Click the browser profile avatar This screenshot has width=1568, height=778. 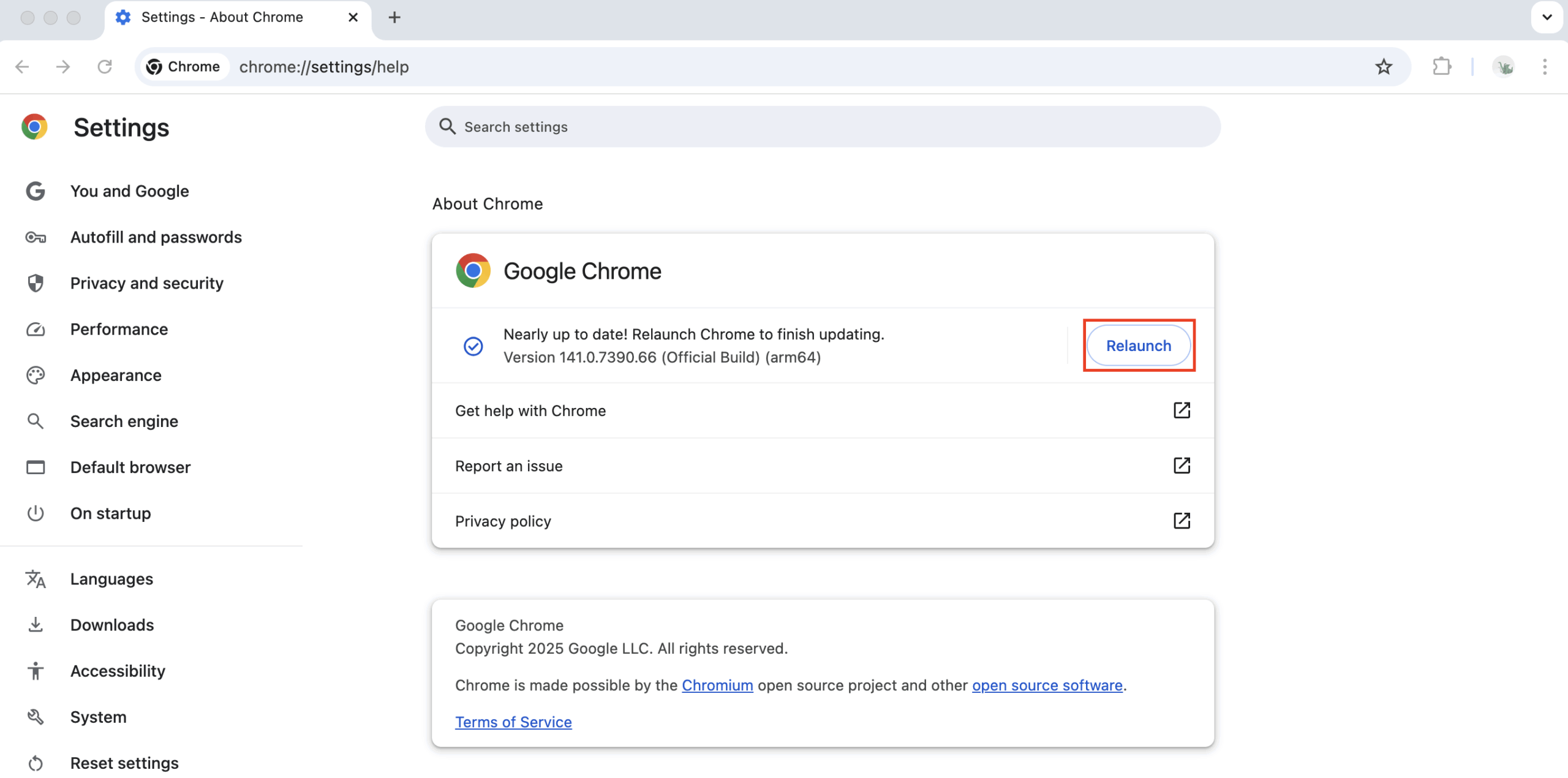[1506, 66]
